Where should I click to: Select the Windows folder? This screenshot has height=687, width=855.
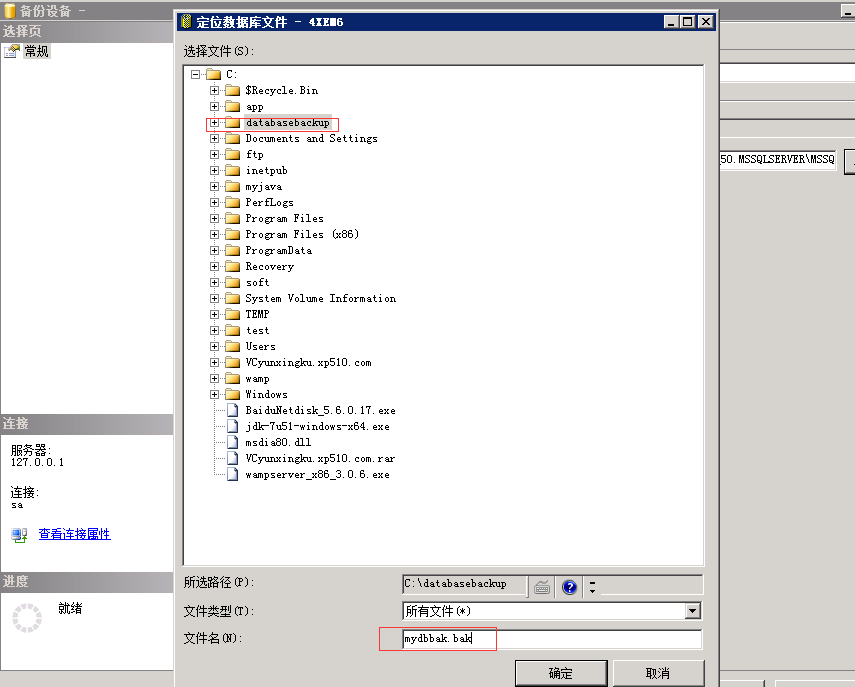click(x=266, y=394)
